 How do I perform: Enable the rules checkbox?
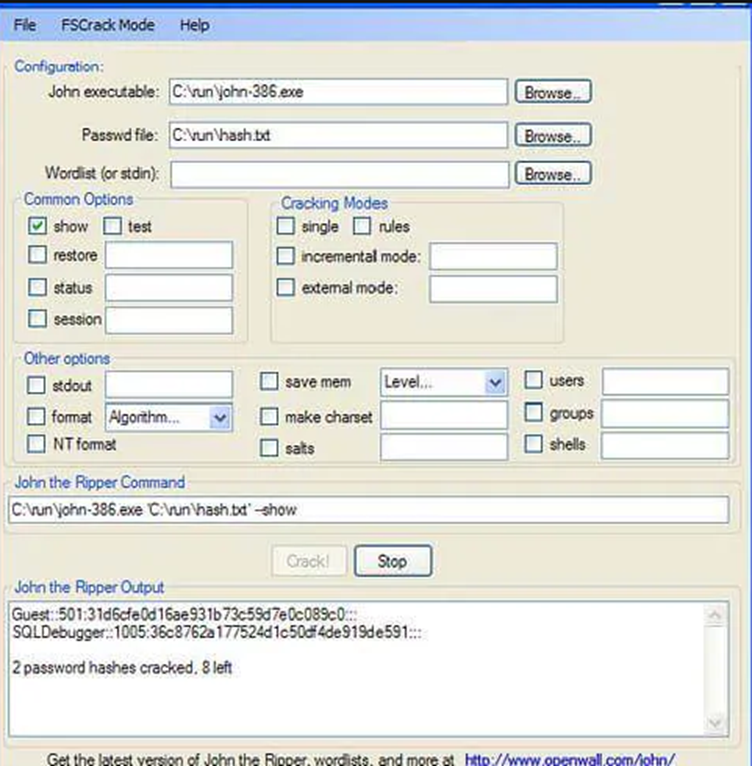pyautogui.click(x=362, y=226)
